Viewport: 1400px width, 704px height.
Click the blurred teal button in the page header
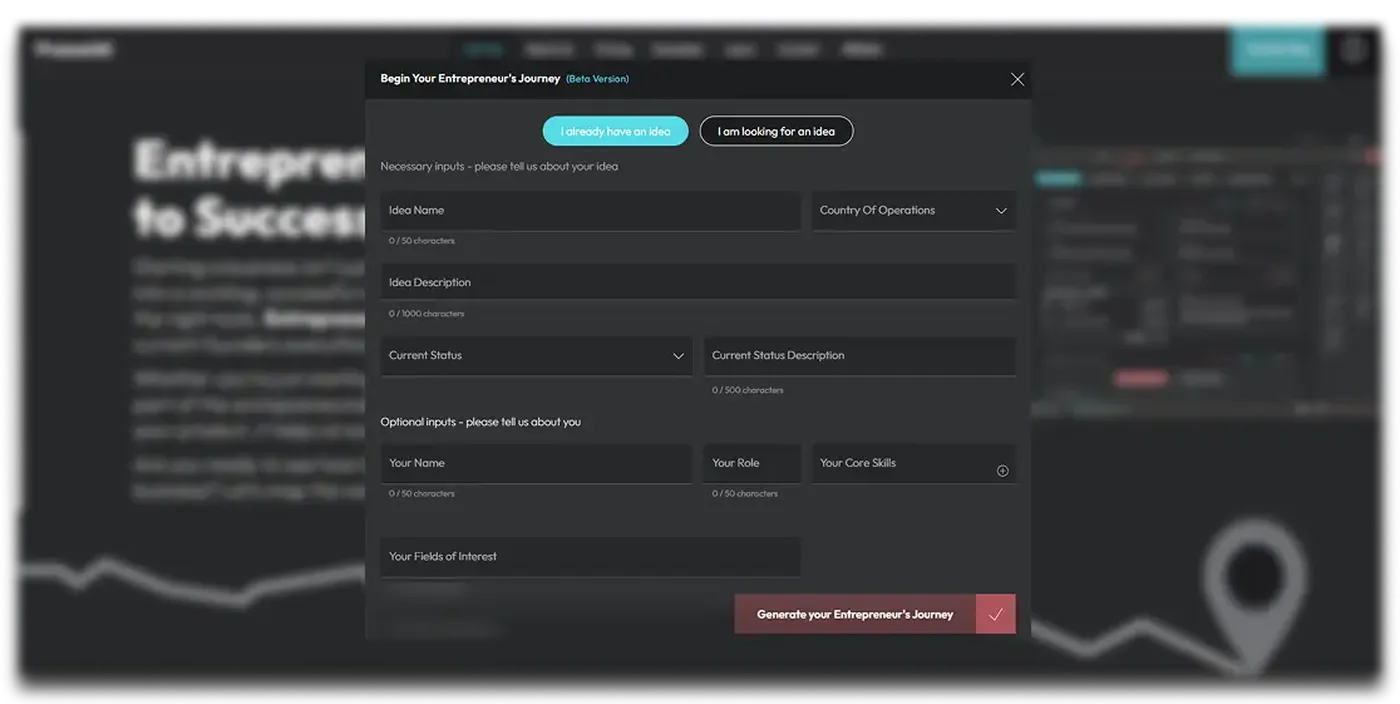1276,48
